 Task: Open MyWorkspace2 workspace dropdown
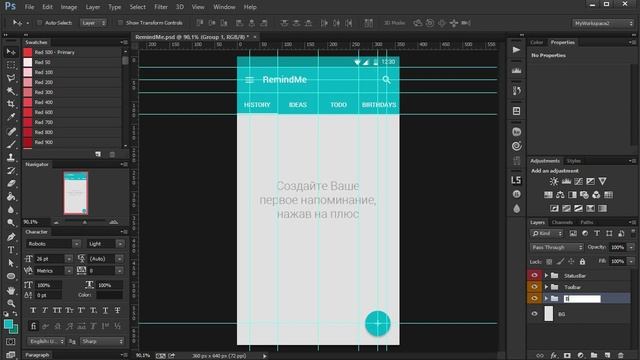(x=603, y=23)
